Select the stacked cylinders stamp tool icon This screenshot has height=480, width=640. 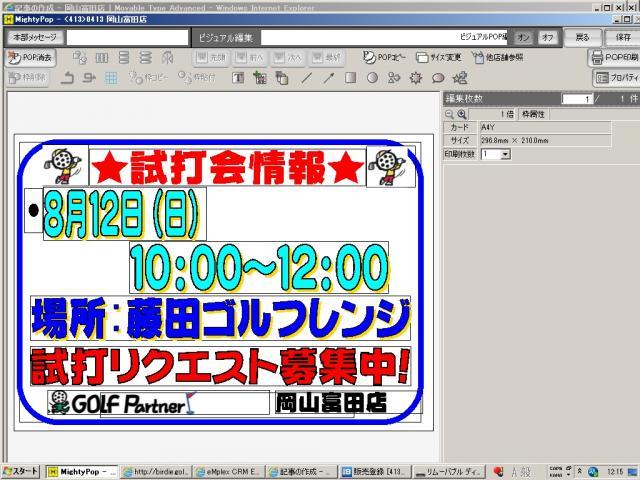[282, 78]
